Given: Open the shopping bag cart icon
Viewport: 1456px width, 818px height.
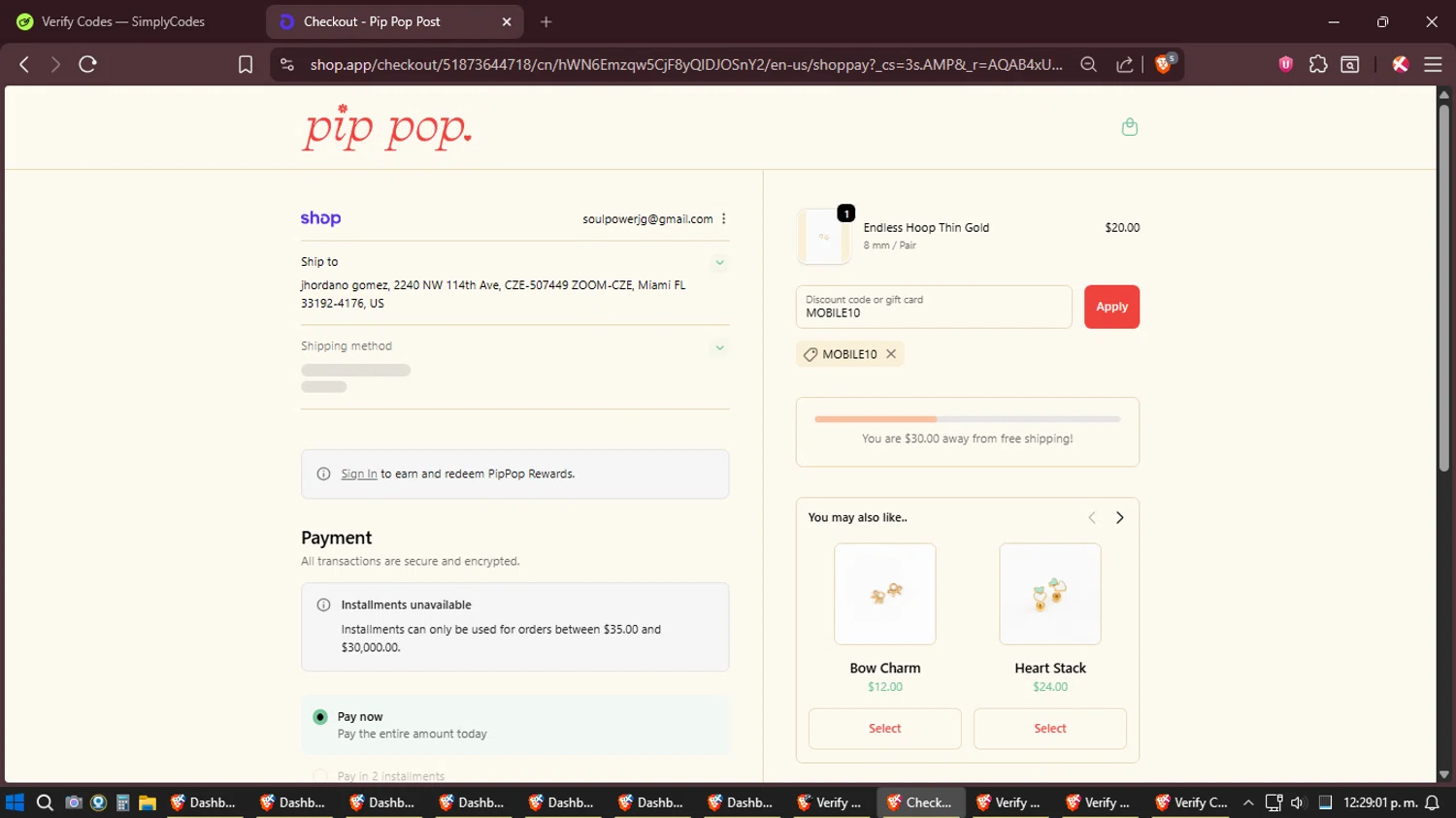Looking at the screenshot, I should pyautogui.click(x=1130, y=127).
